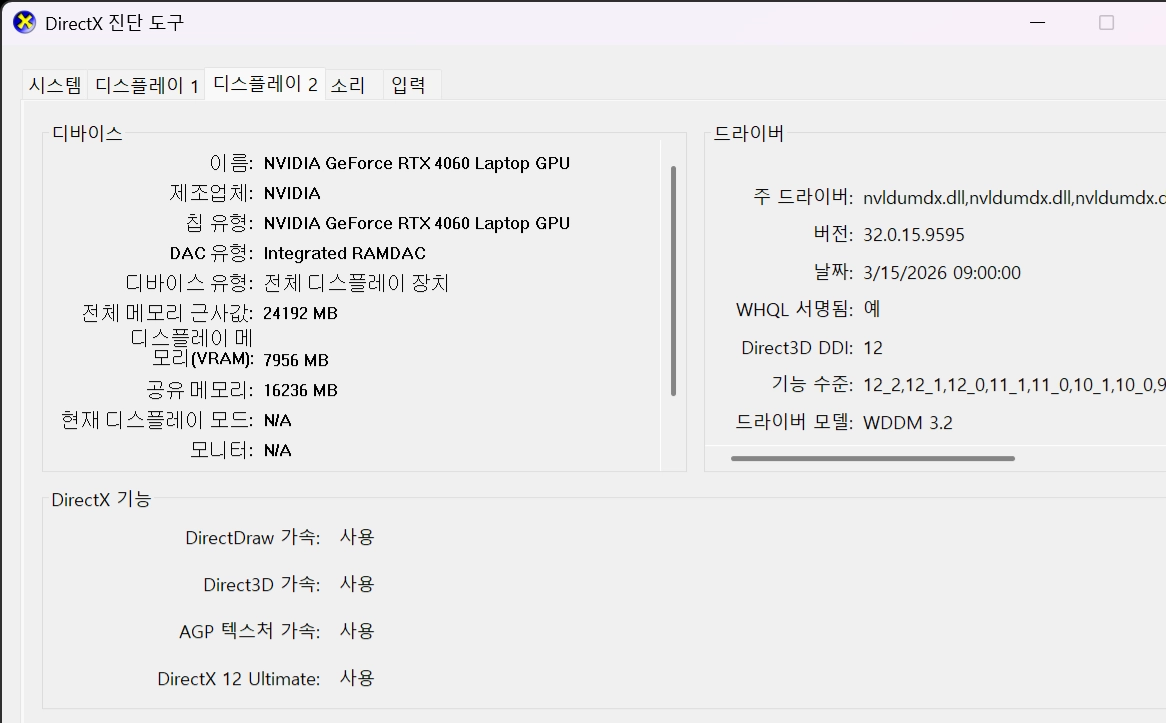Click the 모니터 N/A value
The width and height of the screenshot is (1166, 723).
point(277,450)
